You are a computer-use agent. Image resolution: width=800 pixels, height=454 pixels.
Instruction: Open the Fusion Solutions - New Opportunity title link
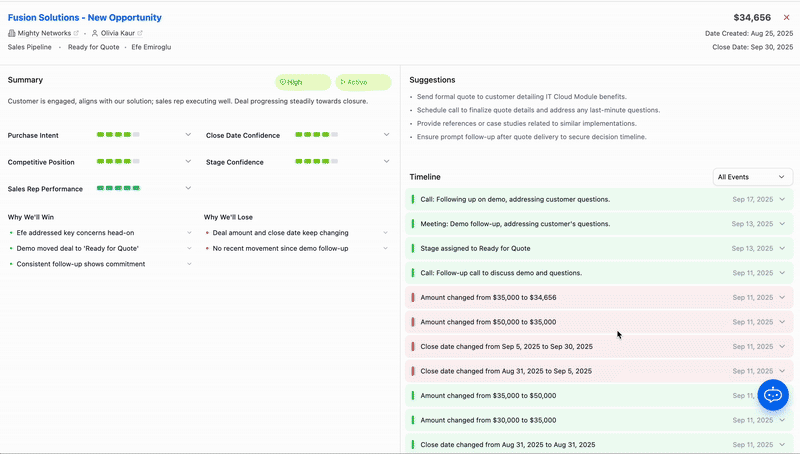click(x=85, y=18)
